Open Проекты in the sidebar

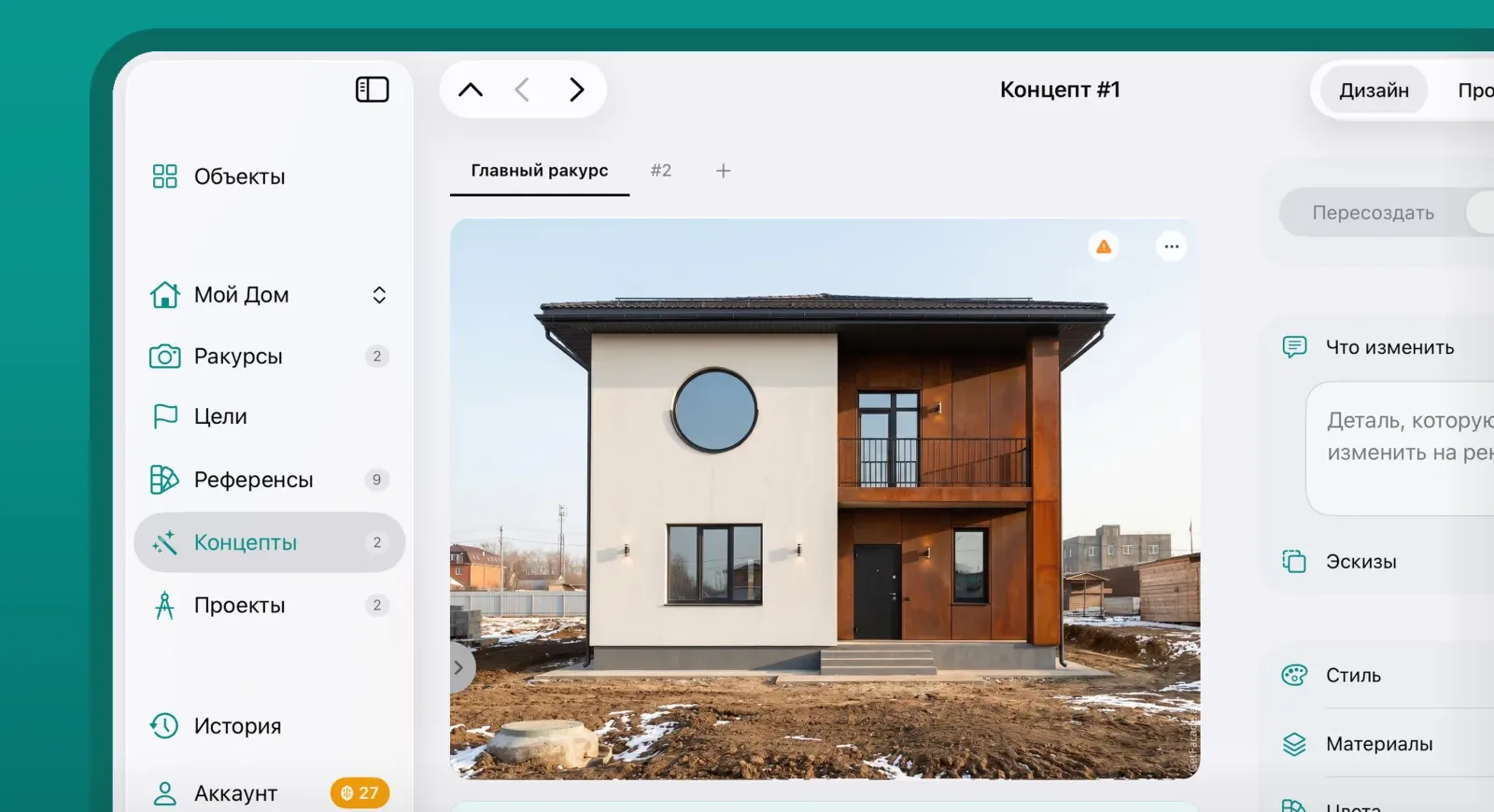(x=269, y=605)
